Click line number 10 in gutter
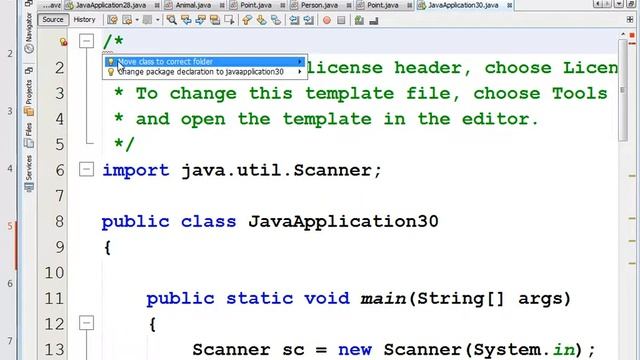 (55, 273)
